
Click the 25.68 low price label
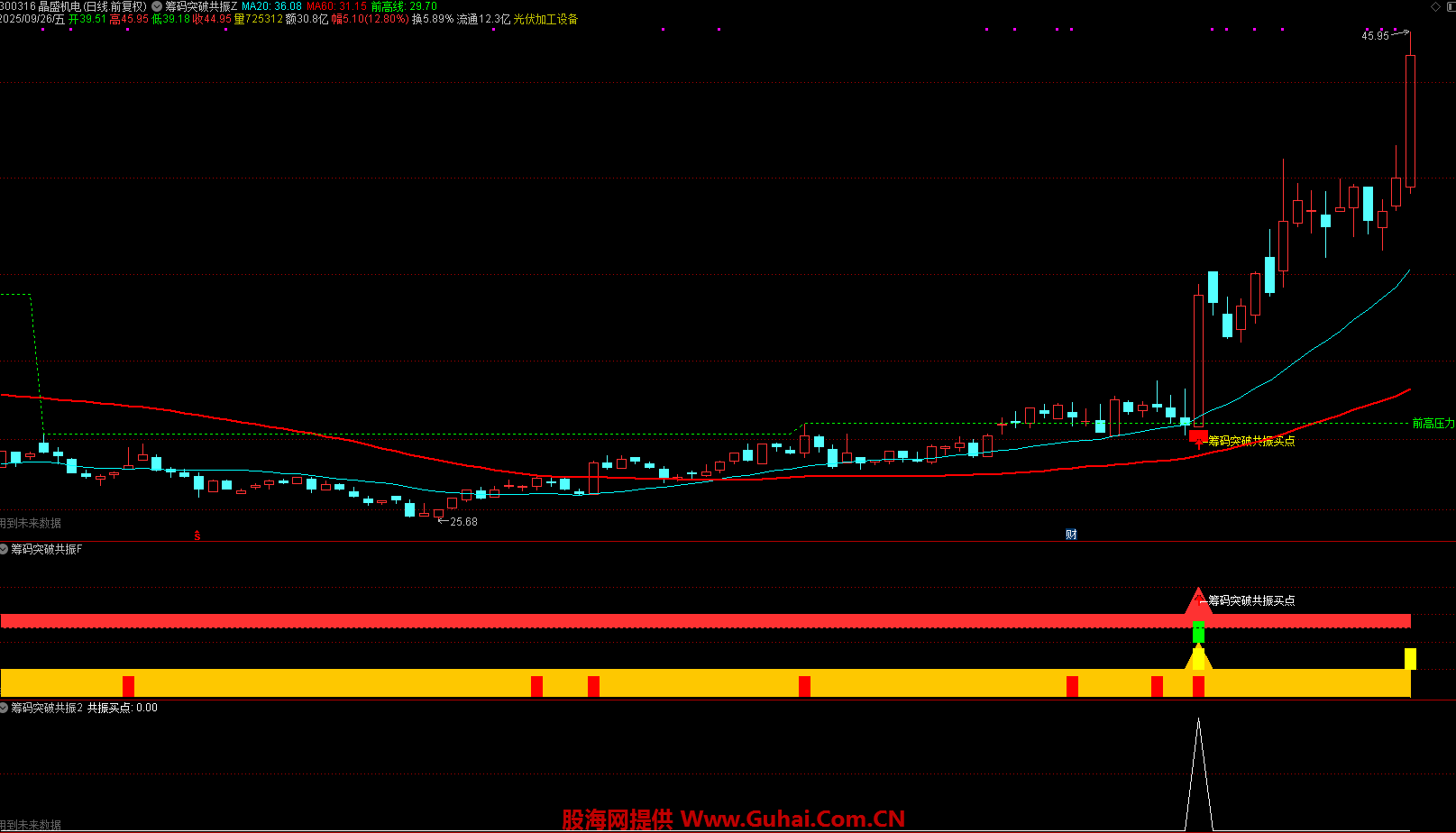point(463,522)
